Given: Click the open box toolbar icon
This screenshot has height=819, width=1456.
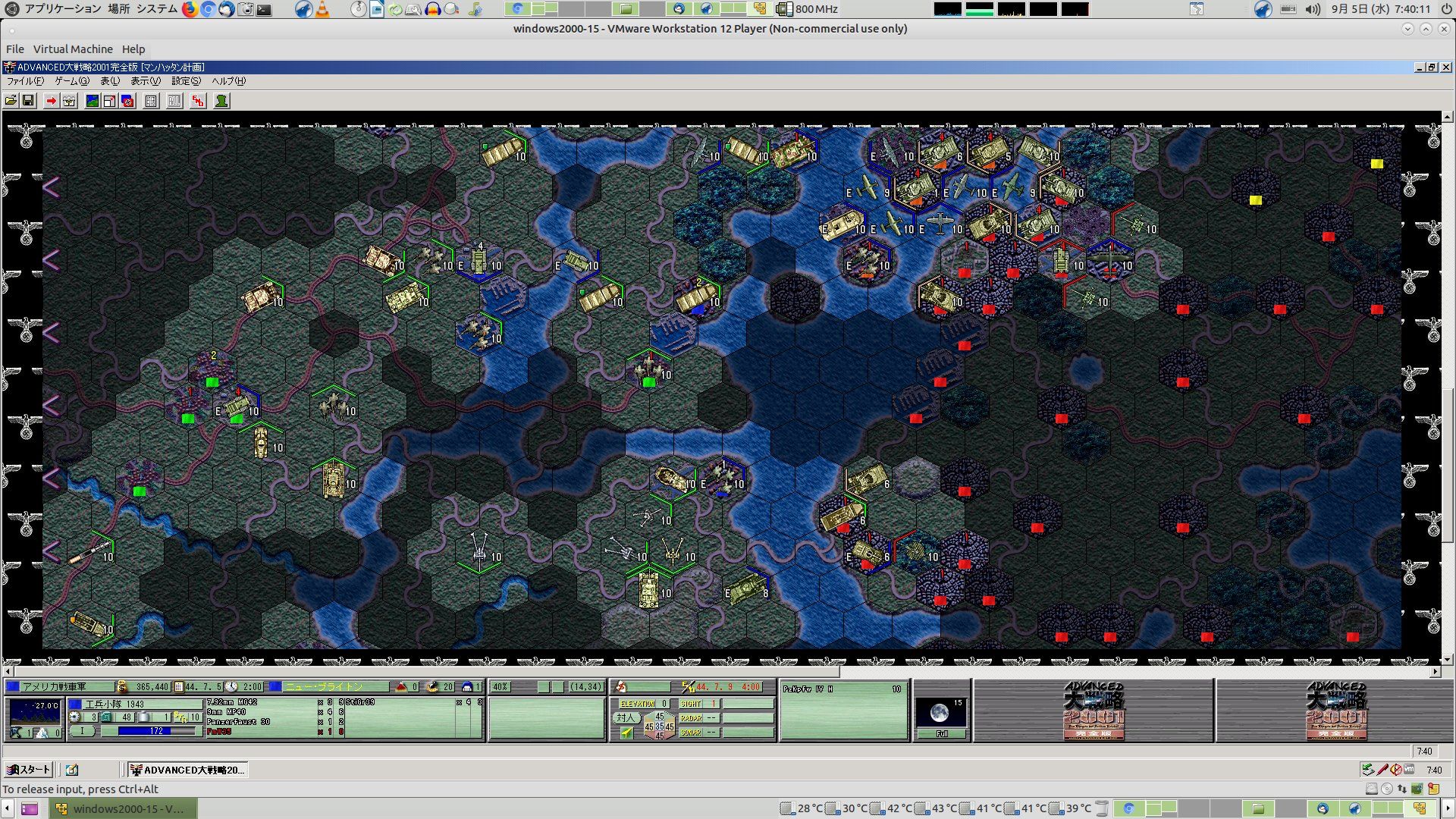Looking at the screenshot, I should click(69, 101).
